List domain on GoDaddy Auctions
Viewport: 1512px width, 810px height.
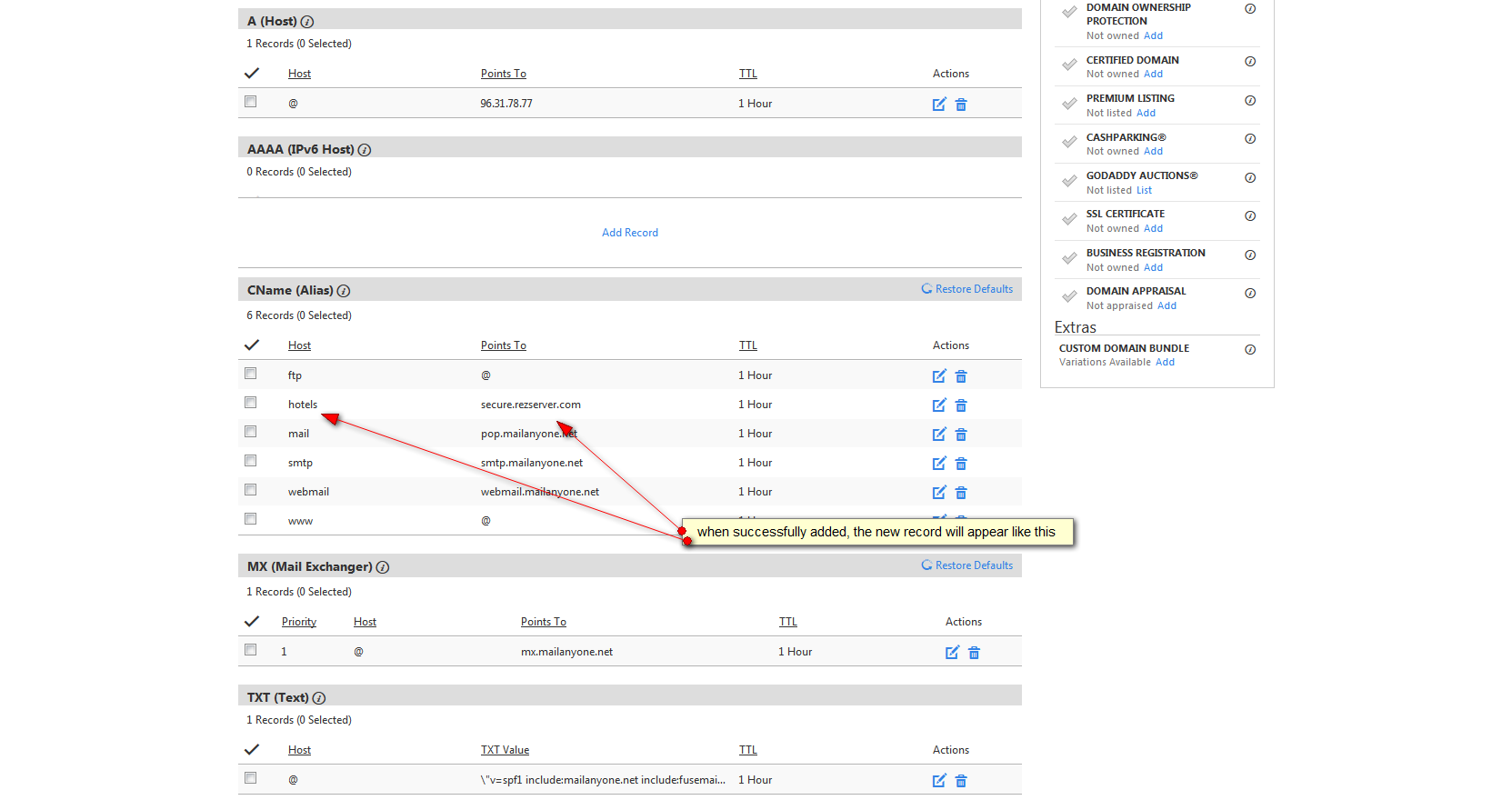(x=1144, y=191)
